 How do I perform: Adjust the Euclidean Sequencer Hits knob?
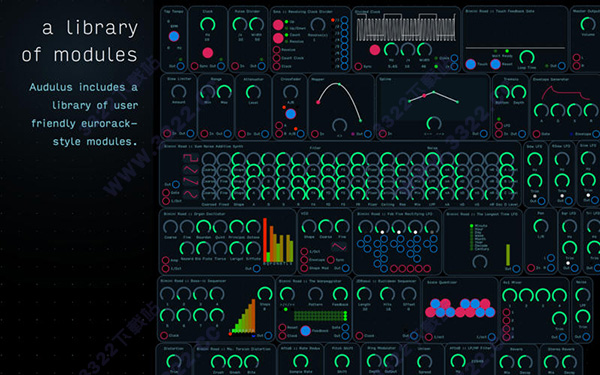click(x=387, y=294)
